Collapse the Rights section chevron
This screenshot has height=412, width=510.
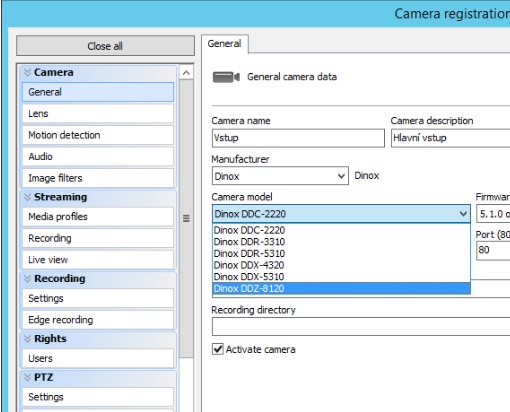(x=27, y=339)
